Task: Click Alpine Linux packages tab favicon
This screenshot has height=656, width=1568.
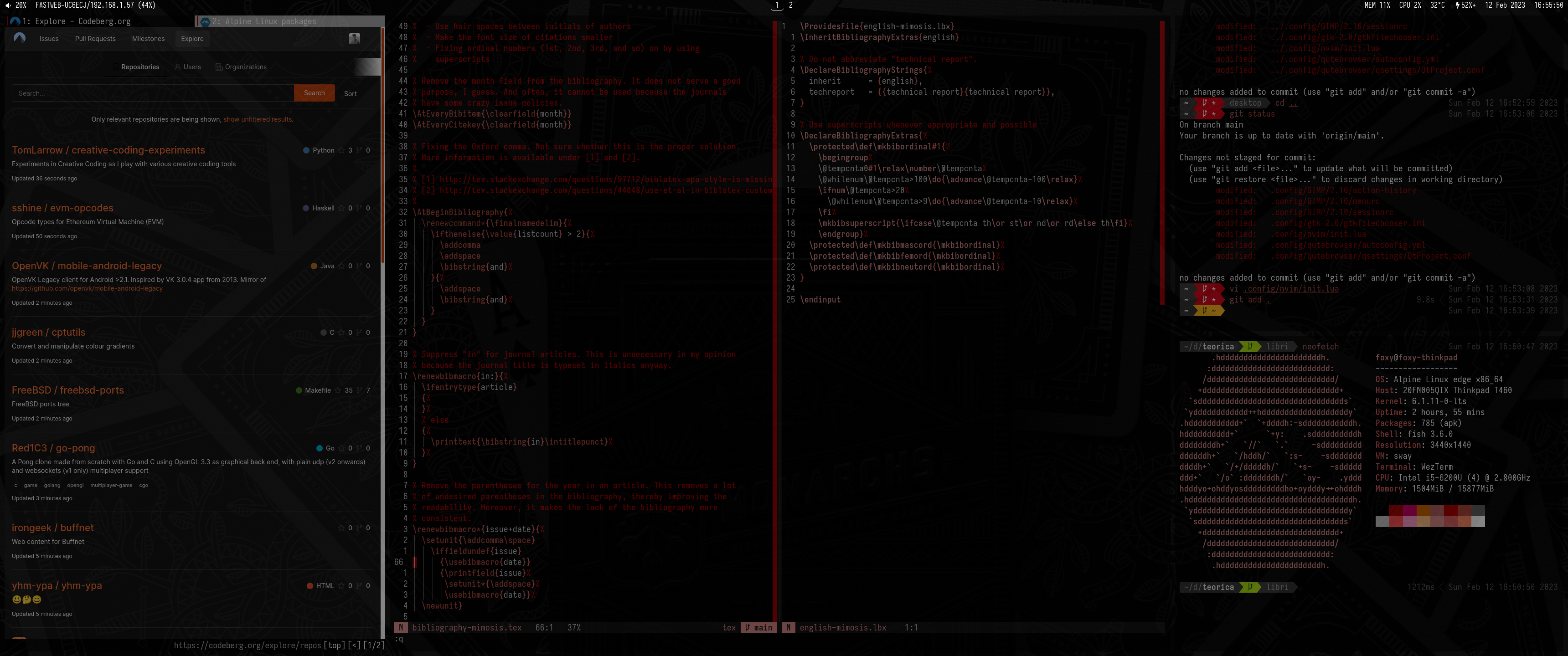Action: (205, 21)
